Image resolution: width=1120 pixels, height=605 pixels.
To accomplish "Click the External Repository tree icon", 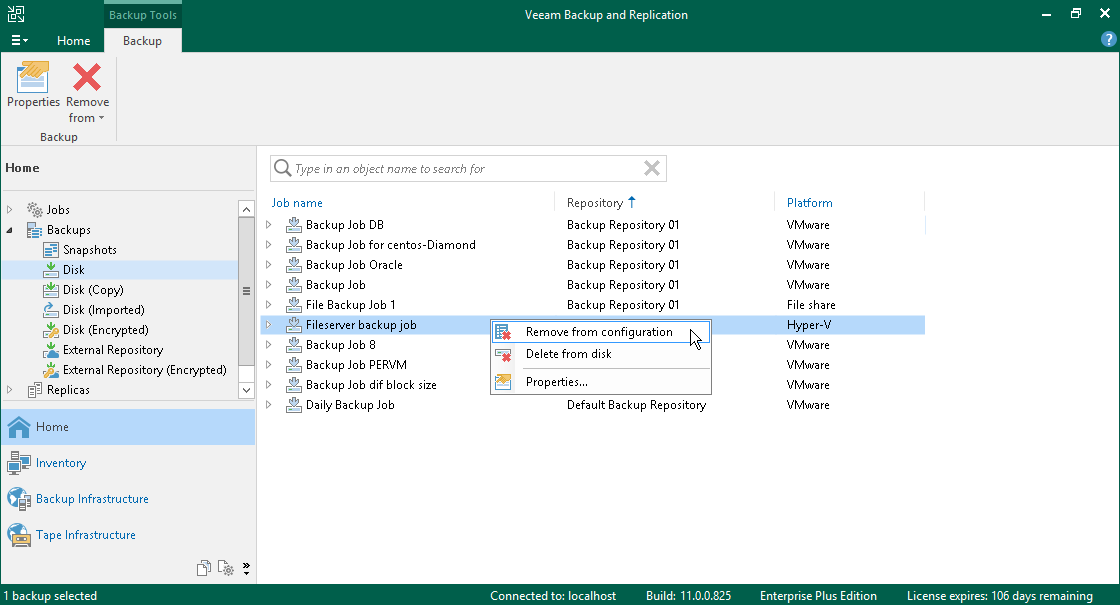I will [x=51, y=350].
